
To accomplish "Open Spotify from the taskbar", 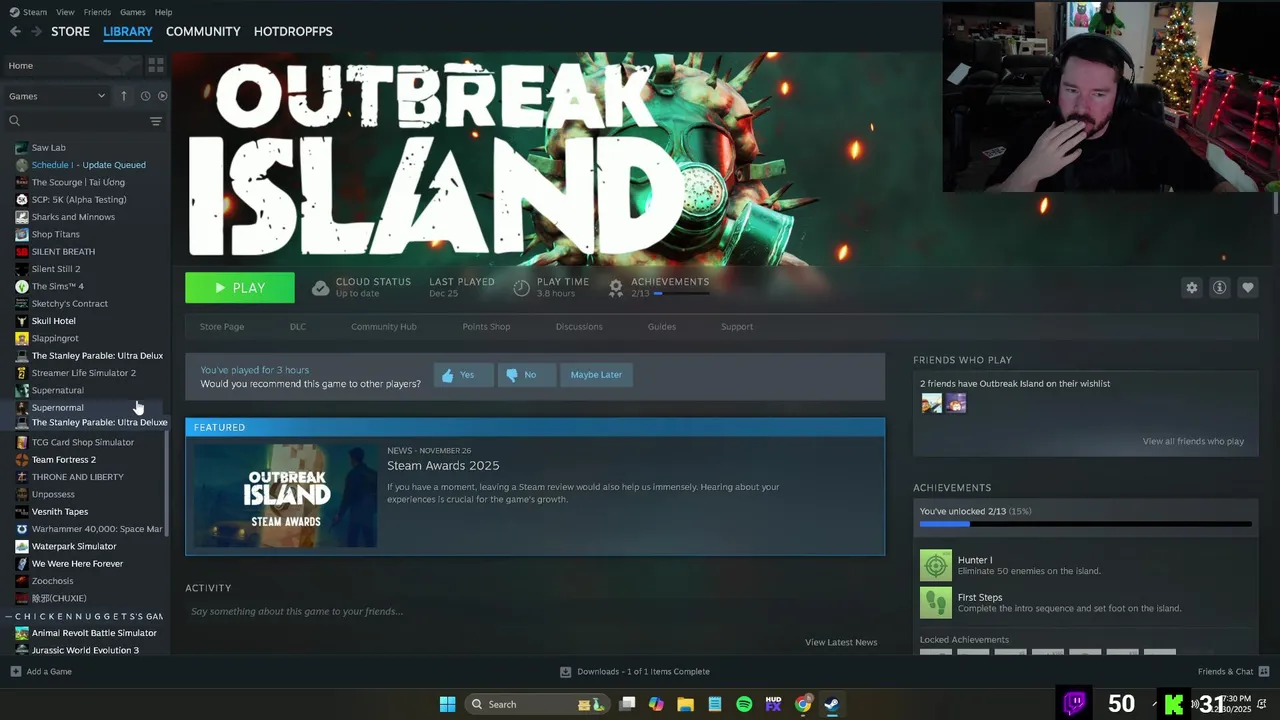I will 744,704.
